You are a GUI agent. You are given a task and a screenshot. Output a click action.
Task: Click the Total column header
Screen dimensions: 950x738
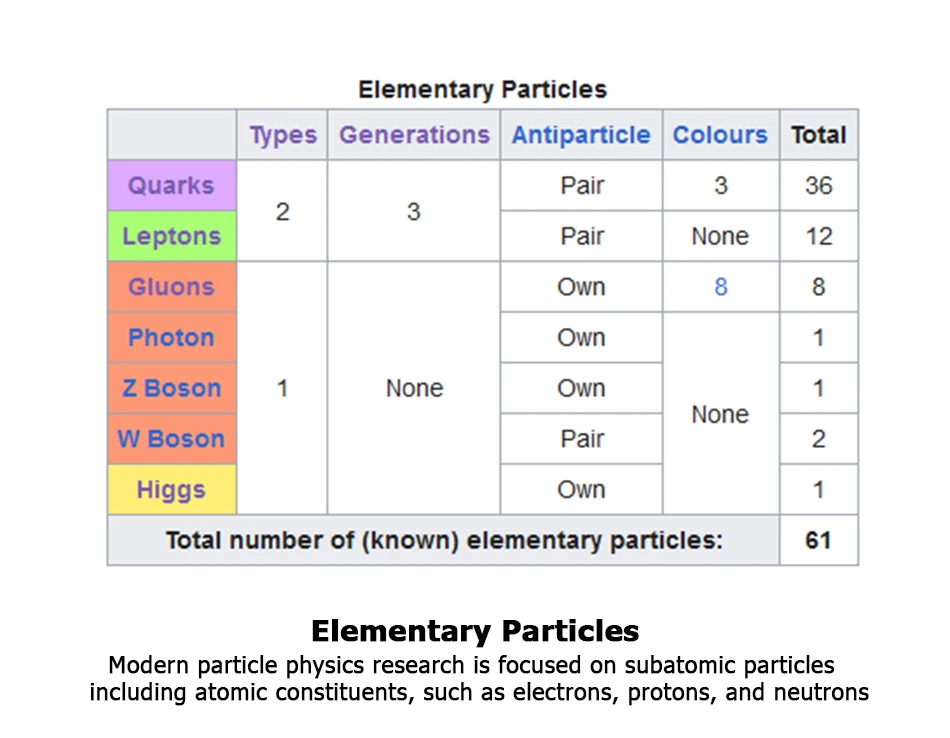(818, 136)
